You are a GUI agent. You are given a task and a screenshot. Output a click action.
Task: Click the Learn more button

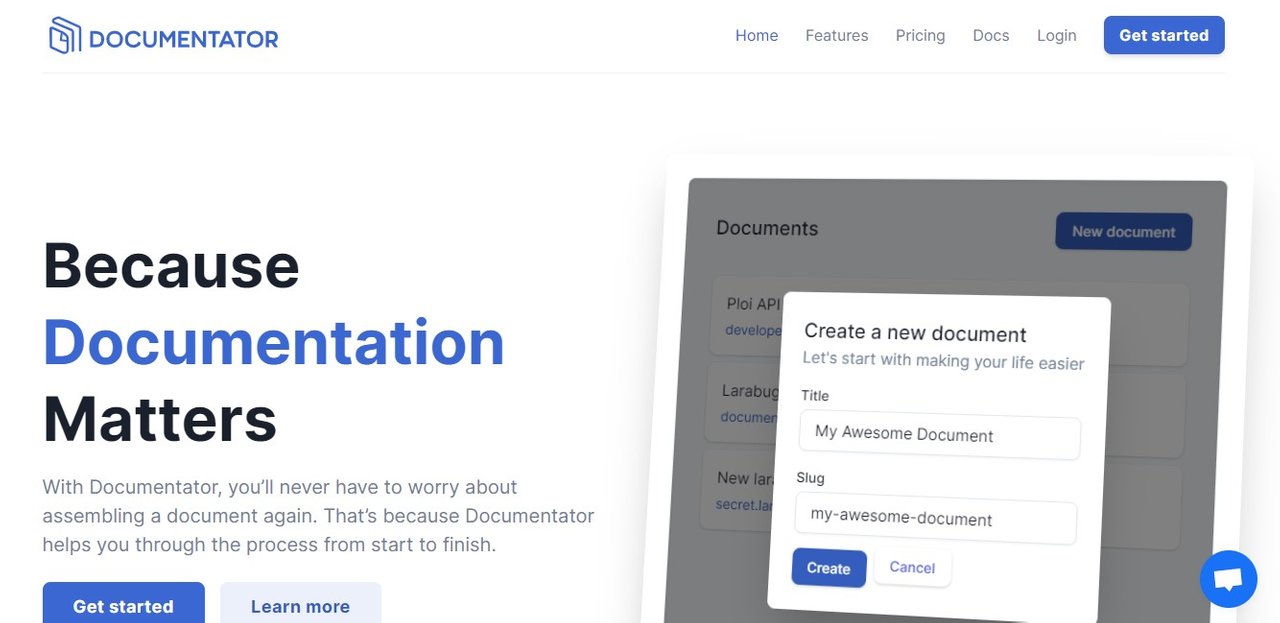point(300,605)
